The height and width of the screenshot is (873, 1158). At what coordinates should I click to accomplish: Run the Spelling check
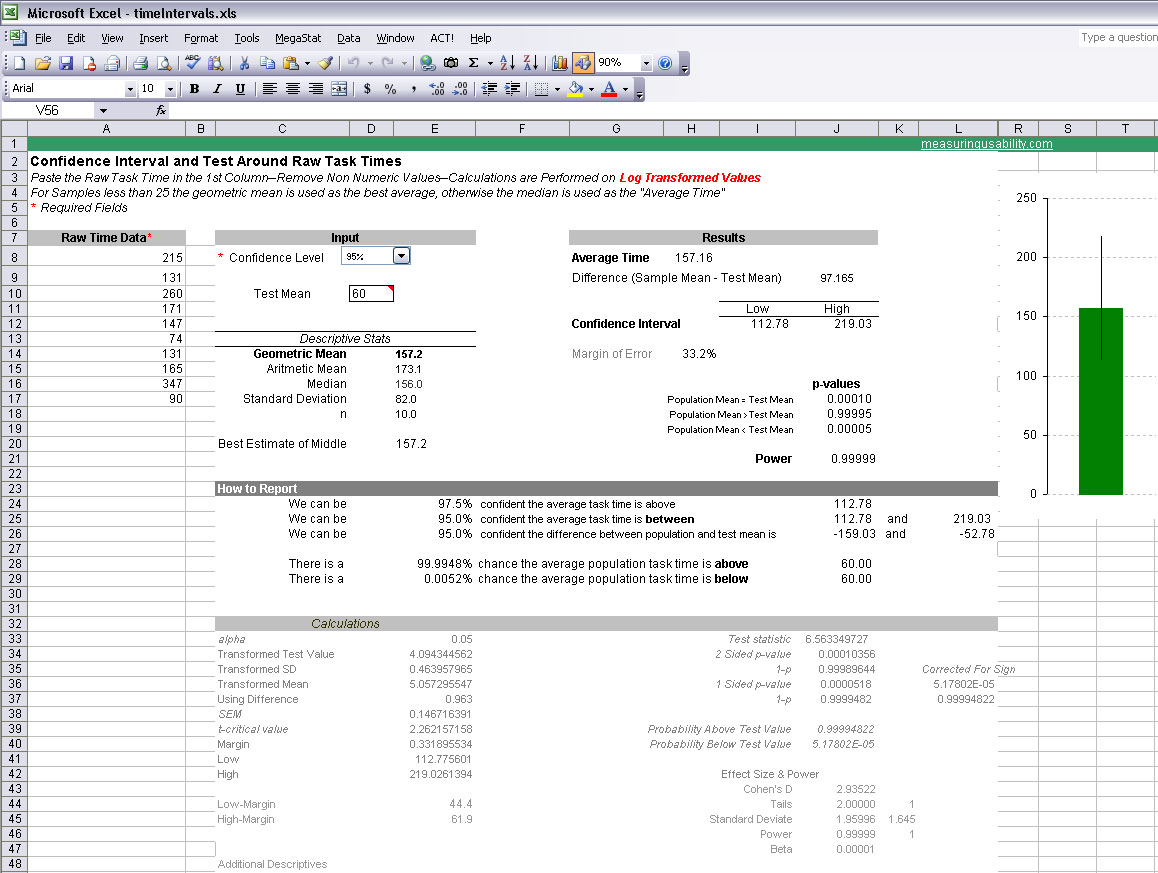pos(192,64)
